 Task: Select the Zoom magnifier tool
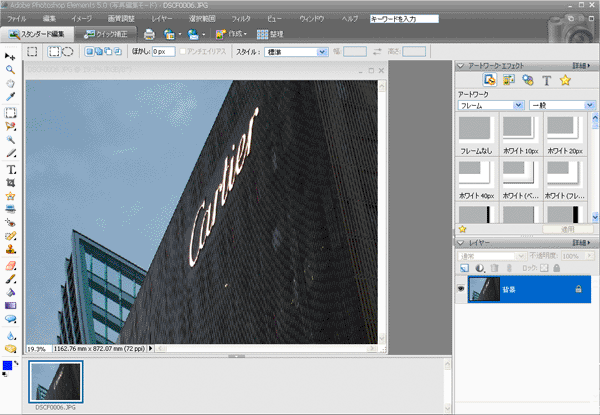click(10, 69)
